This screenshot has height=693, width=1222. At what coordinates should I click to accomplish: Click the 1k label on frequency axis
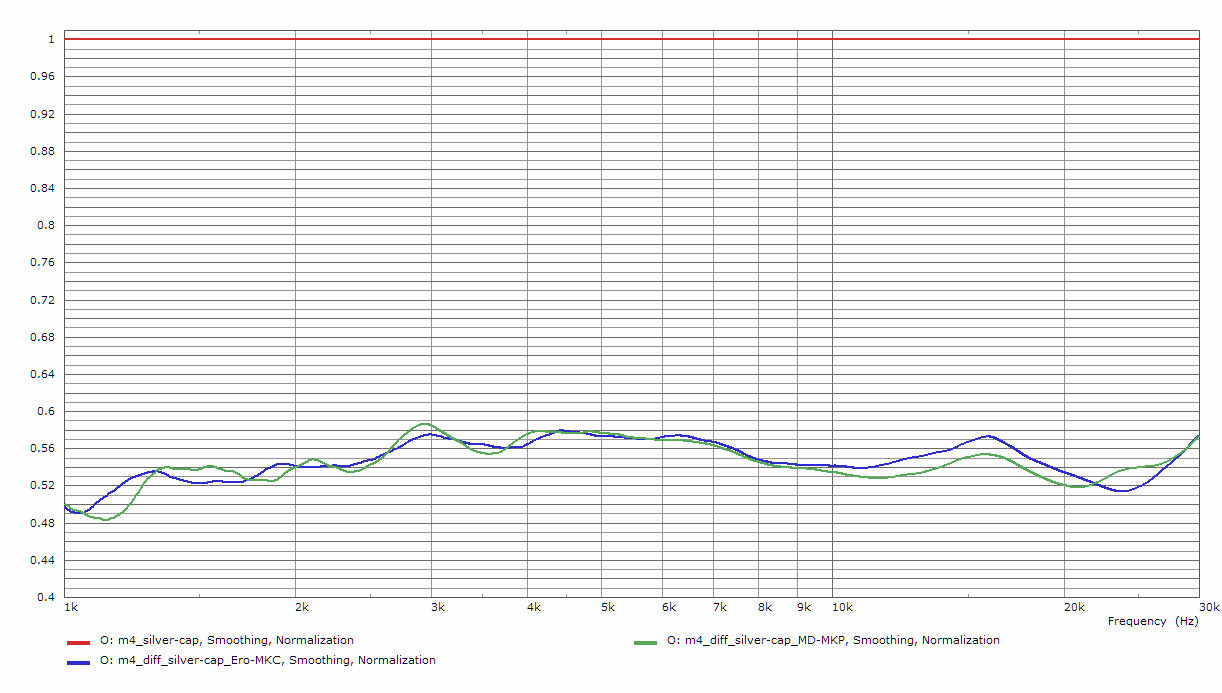pyautogui.click(x=69, y=608)
